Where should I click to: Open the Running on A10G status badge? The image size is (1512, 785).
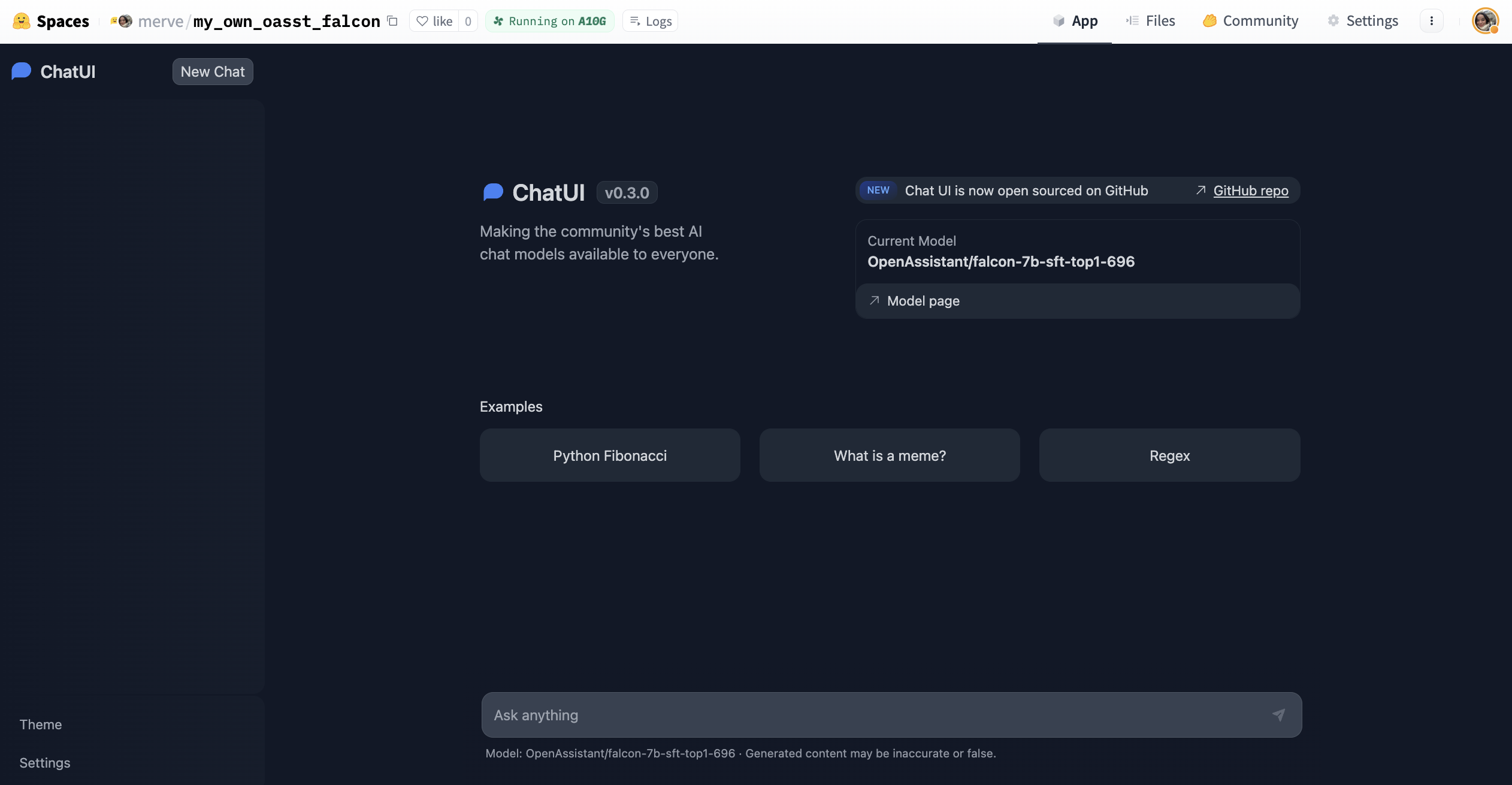click(549, 21)
